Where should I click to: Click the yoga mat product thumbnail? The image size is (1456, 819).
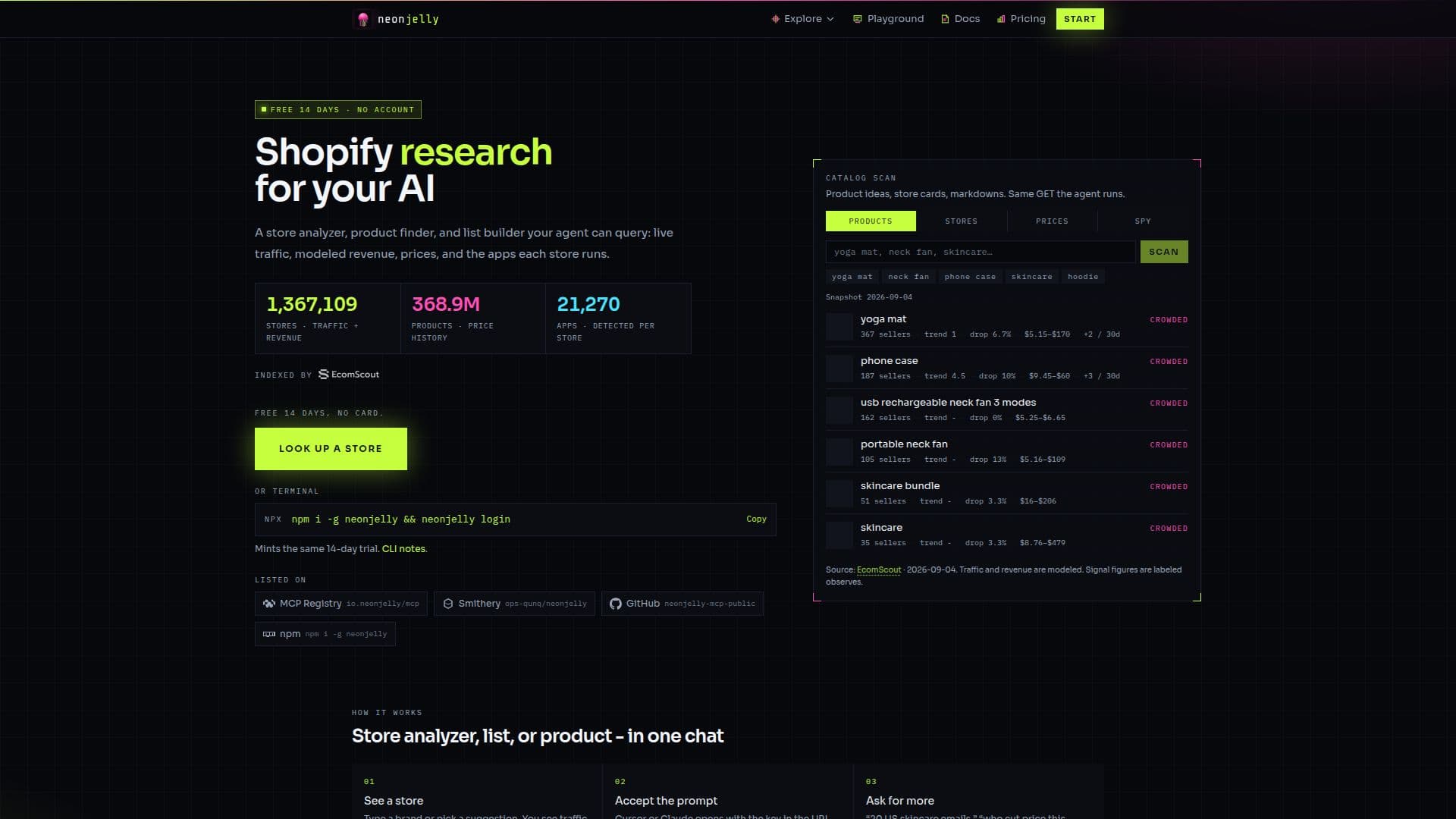pyautogui.click(x=839, y=327)
